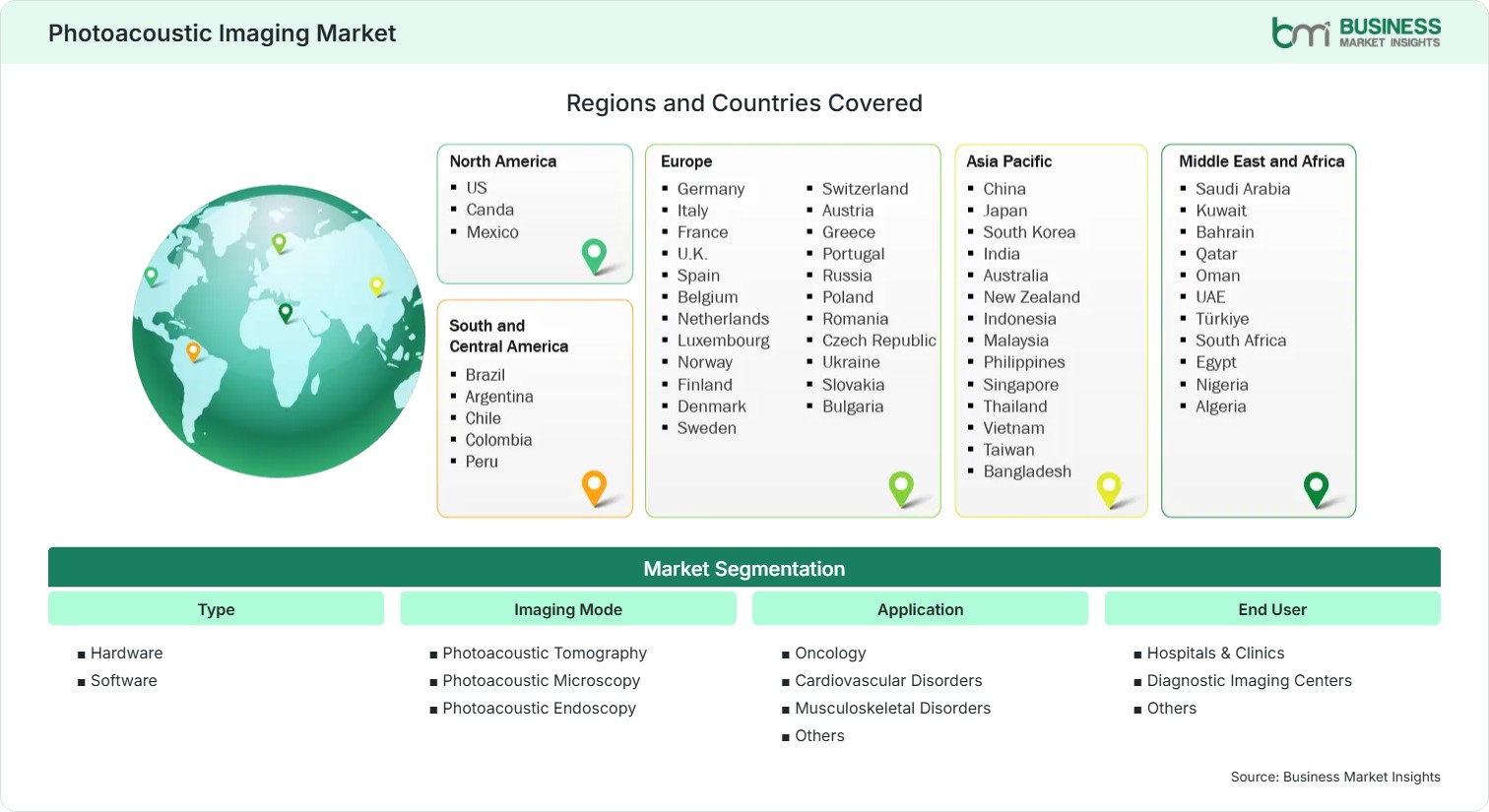Screen dimensions: 1489x812
Task: Click Photoacoustic Tomography under Imaging Mode
Action: (x=545, y=654)
